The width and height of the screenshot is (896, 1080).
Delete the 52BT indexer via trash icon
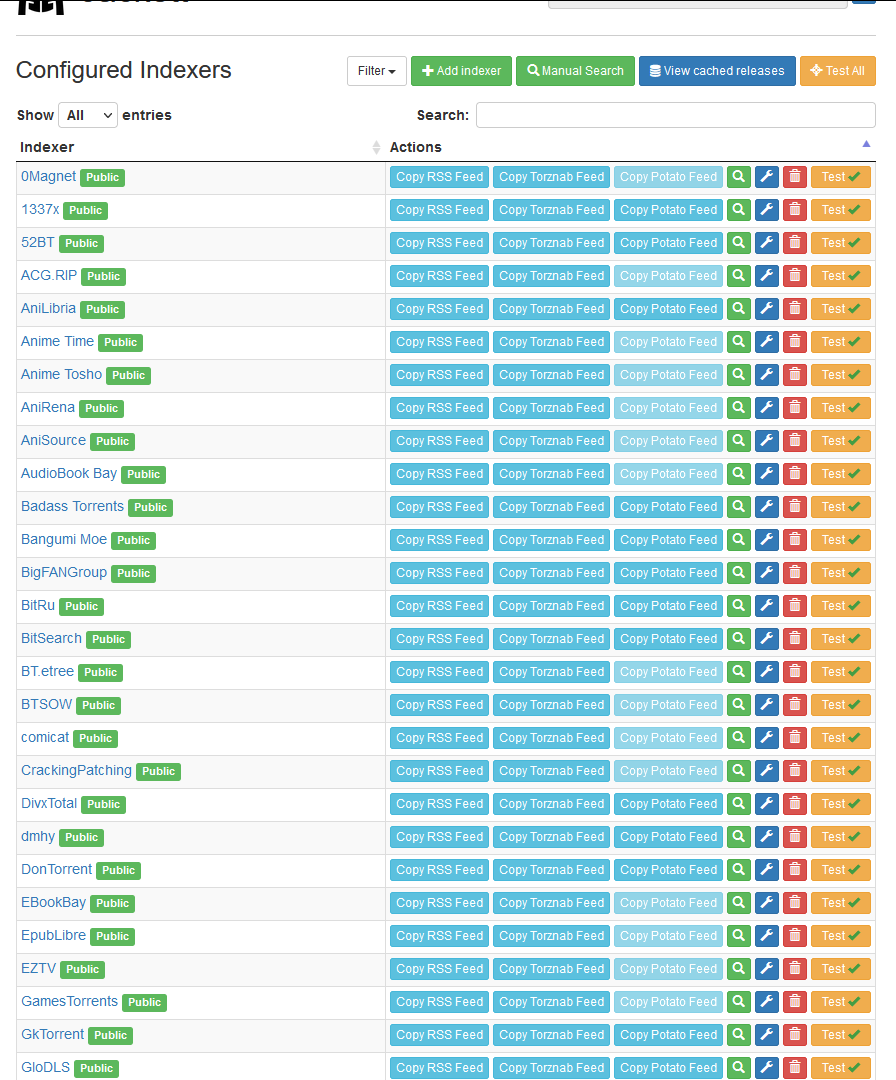tap(795, 243)
